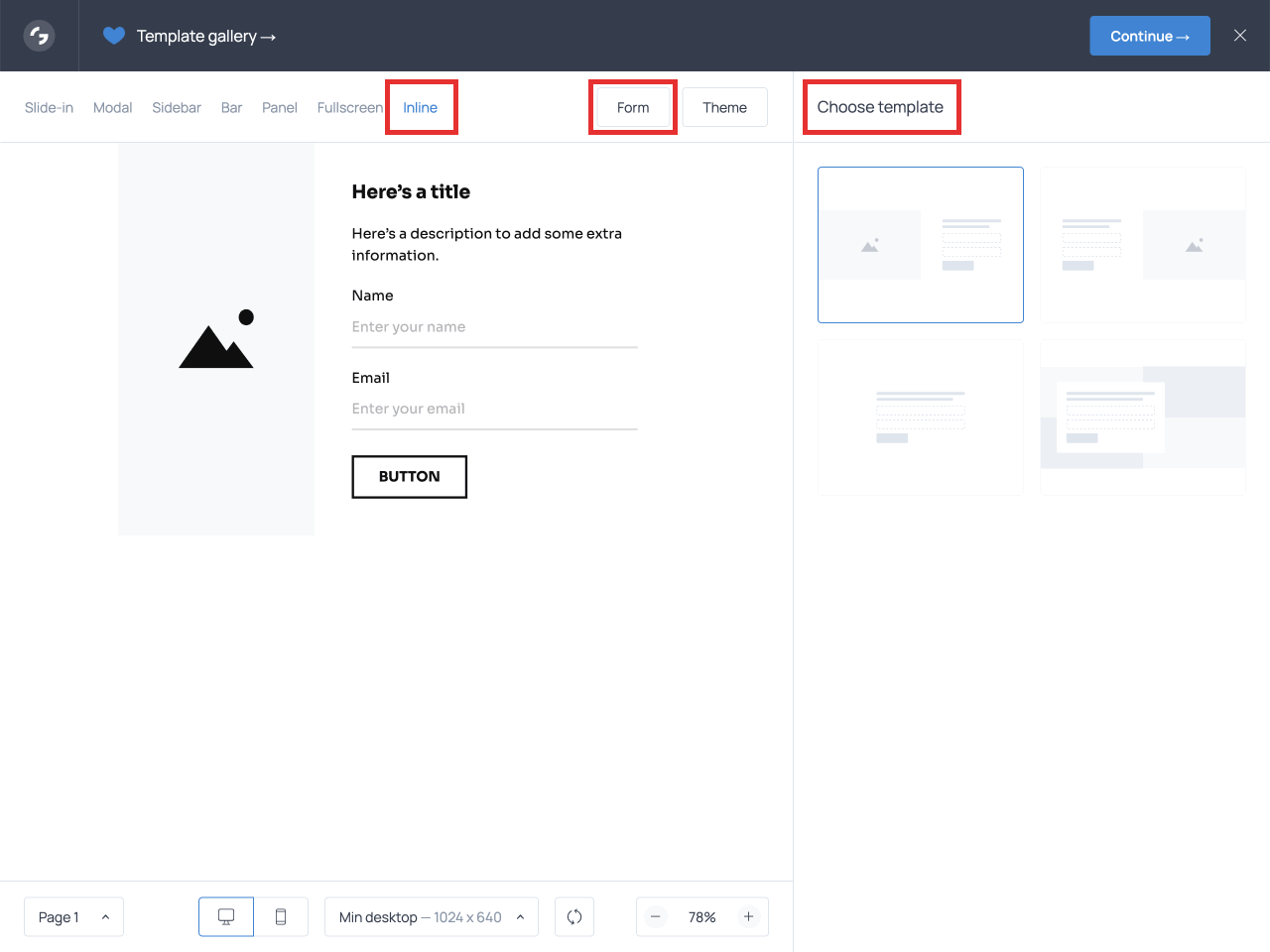Select the image-right template layout

(1142, 244)
